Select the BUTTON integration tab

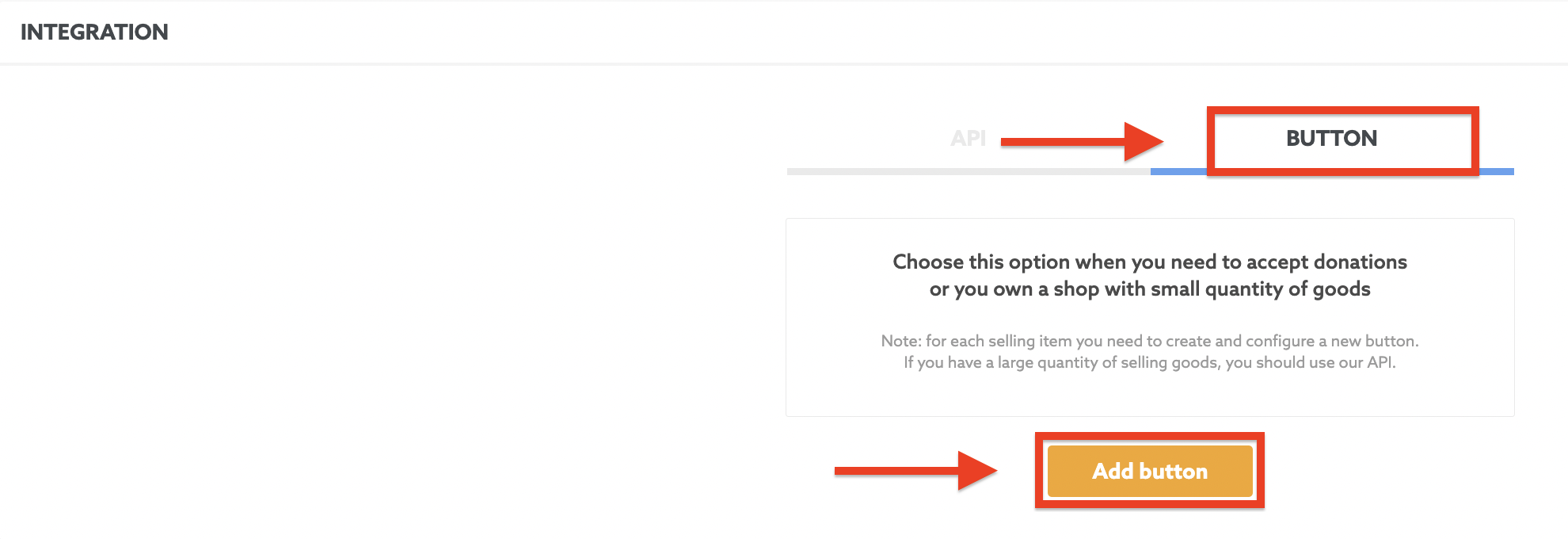pos(1331,139)
